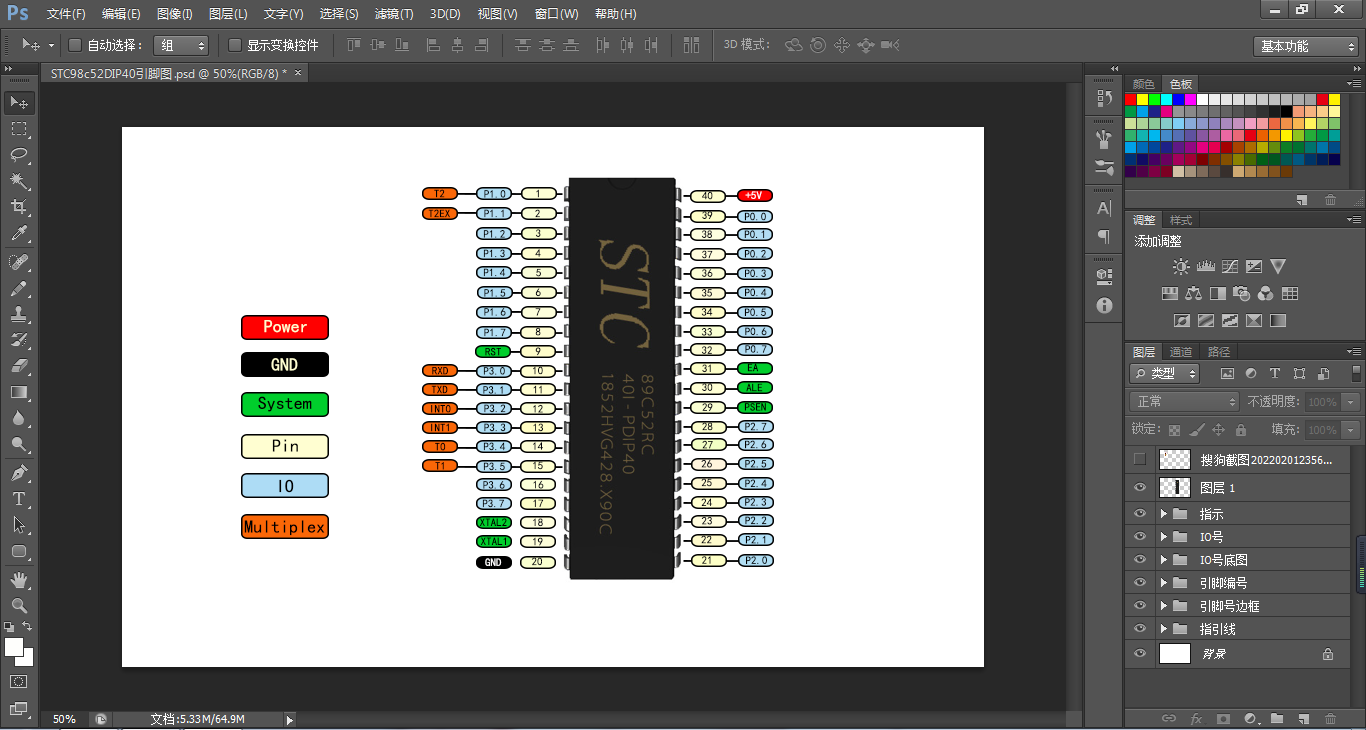
Task: Select the Eyedropper tool
Action: coord(19,234)
